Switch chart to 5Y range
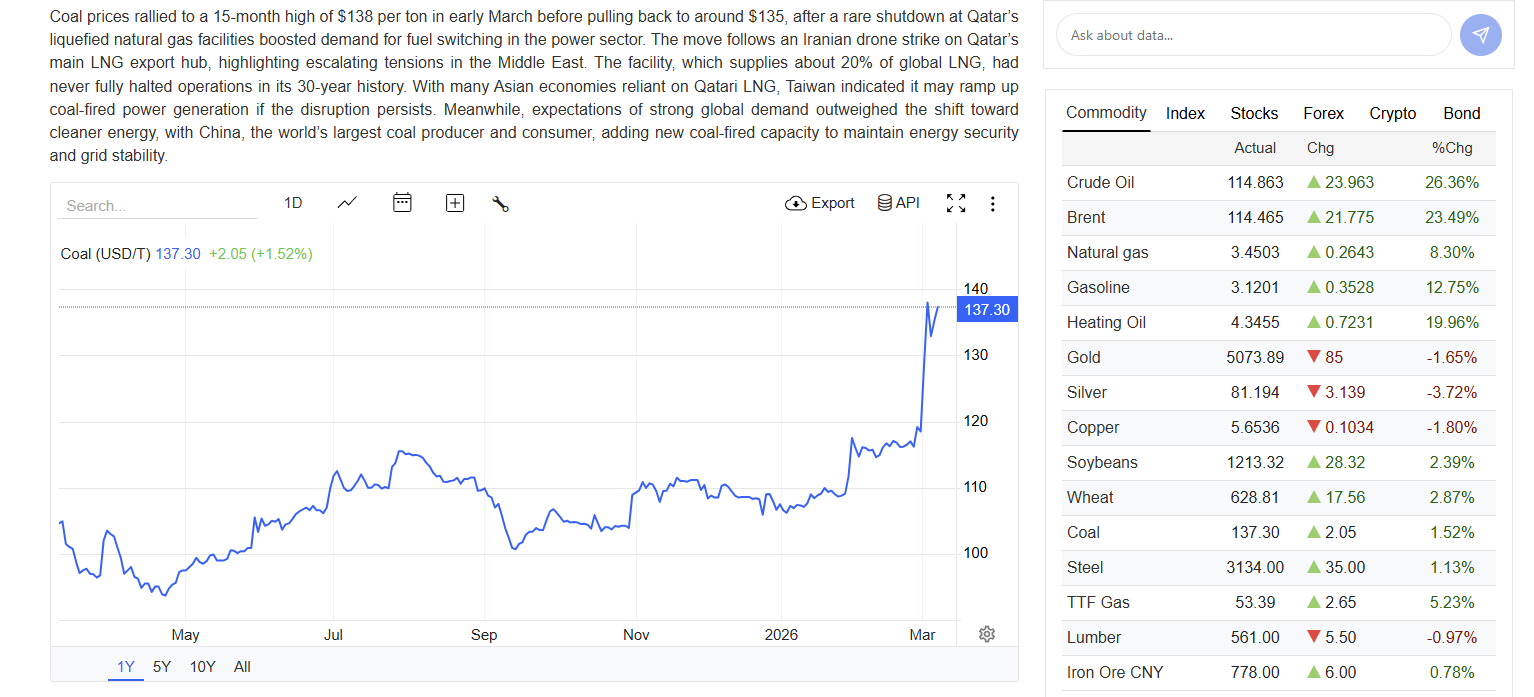Viewport: 1534px width, 697px height. tap(162, 667)
